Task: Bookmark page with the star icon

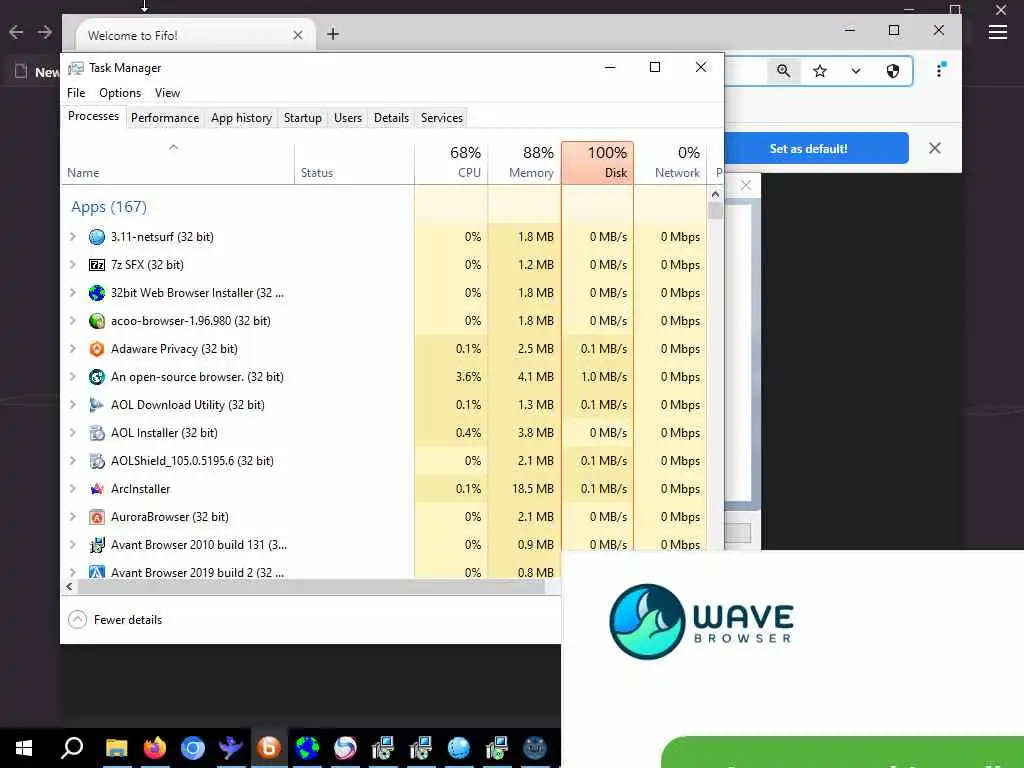Action: [820, 71]
